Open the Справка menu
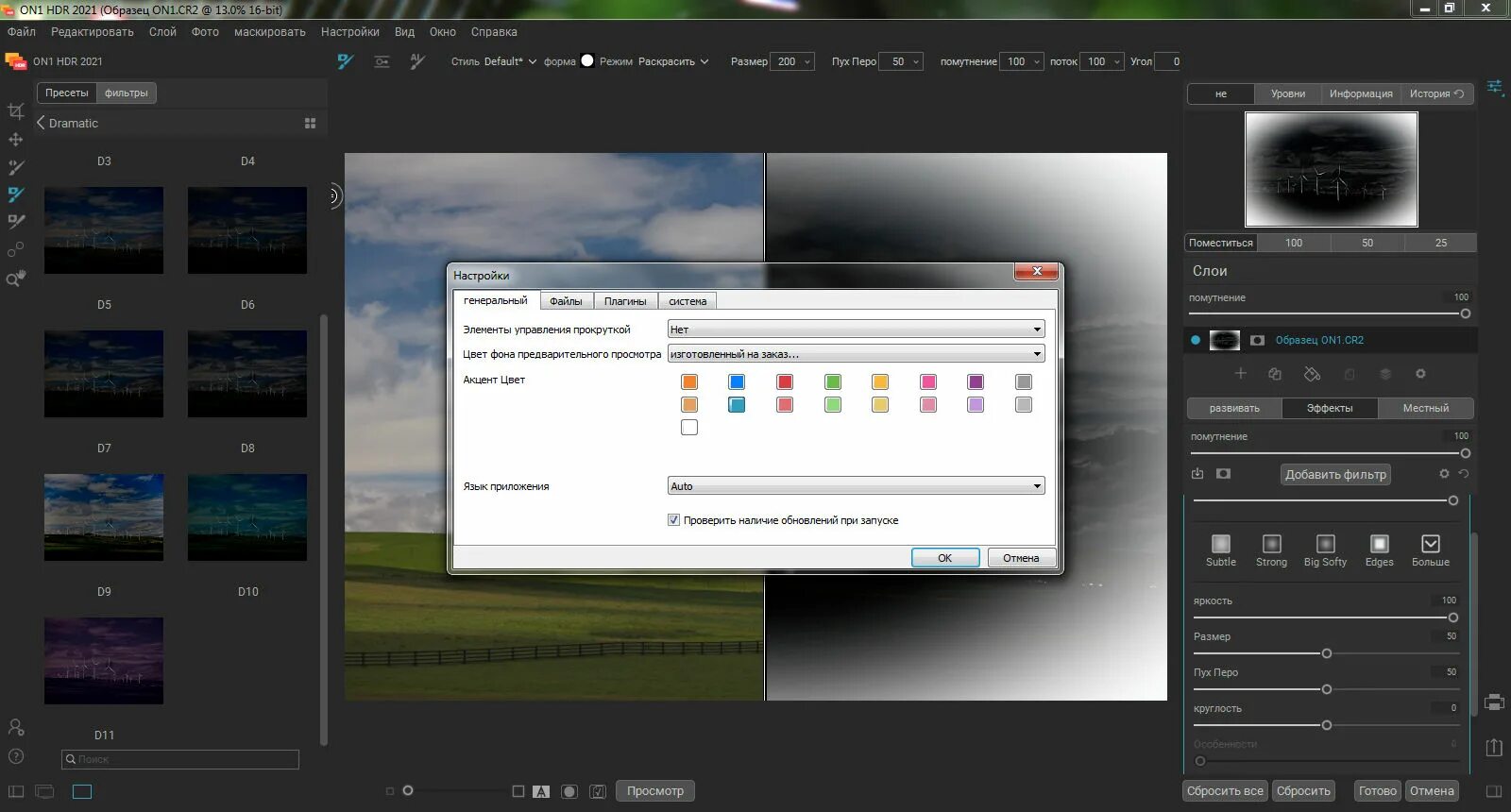The height and width of the screenshot is (812, 1511). pos(494,32)
